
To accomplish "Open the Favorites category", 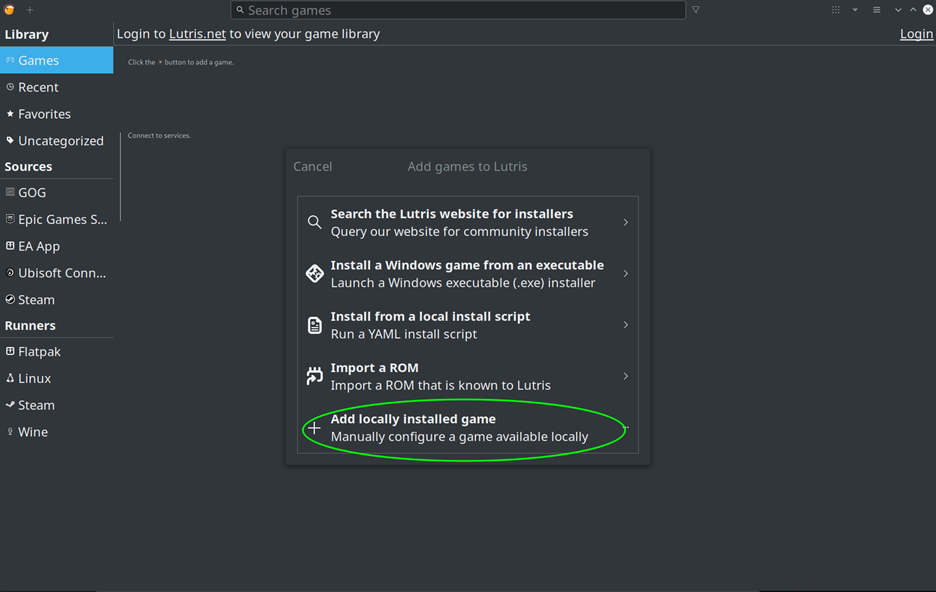I will point(57,114).
